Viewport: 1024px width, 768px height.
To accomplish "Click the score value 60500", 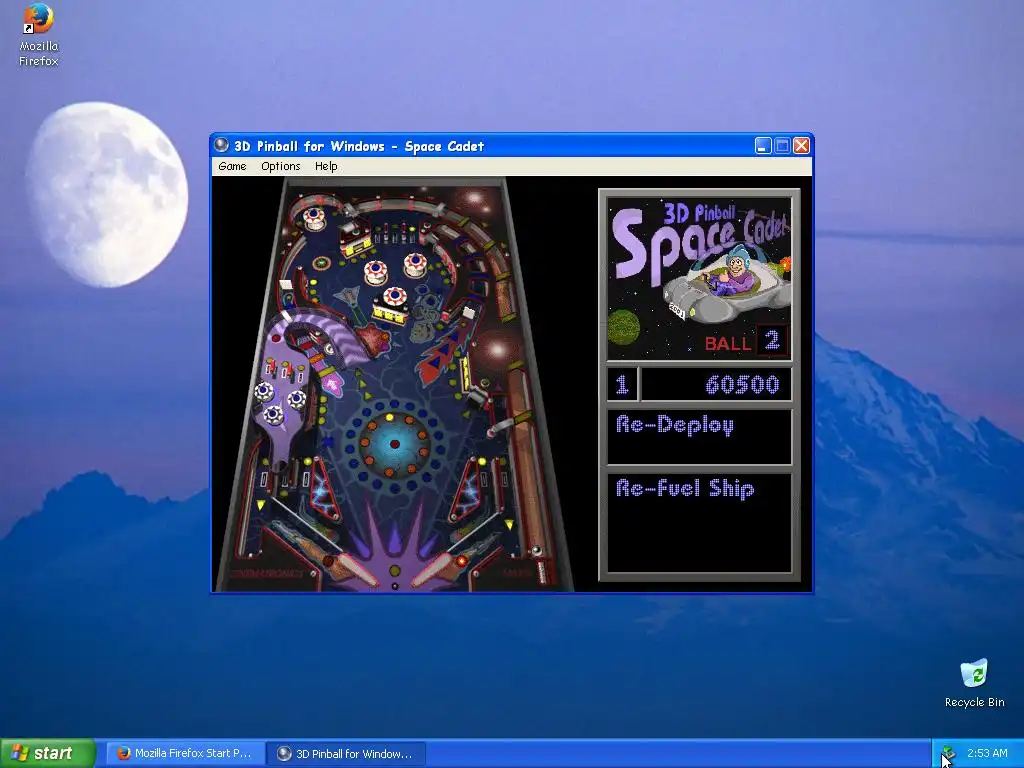I will [742, 385].
